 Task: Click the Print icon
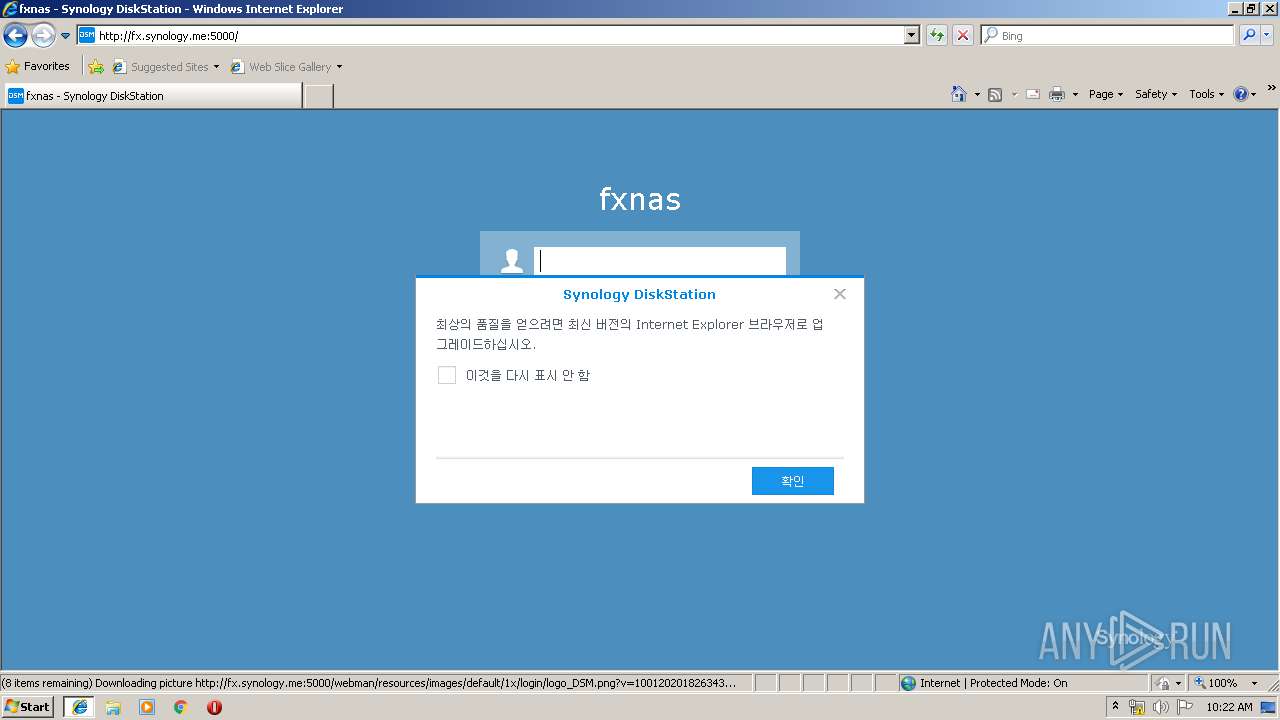tap(1057, 94)
